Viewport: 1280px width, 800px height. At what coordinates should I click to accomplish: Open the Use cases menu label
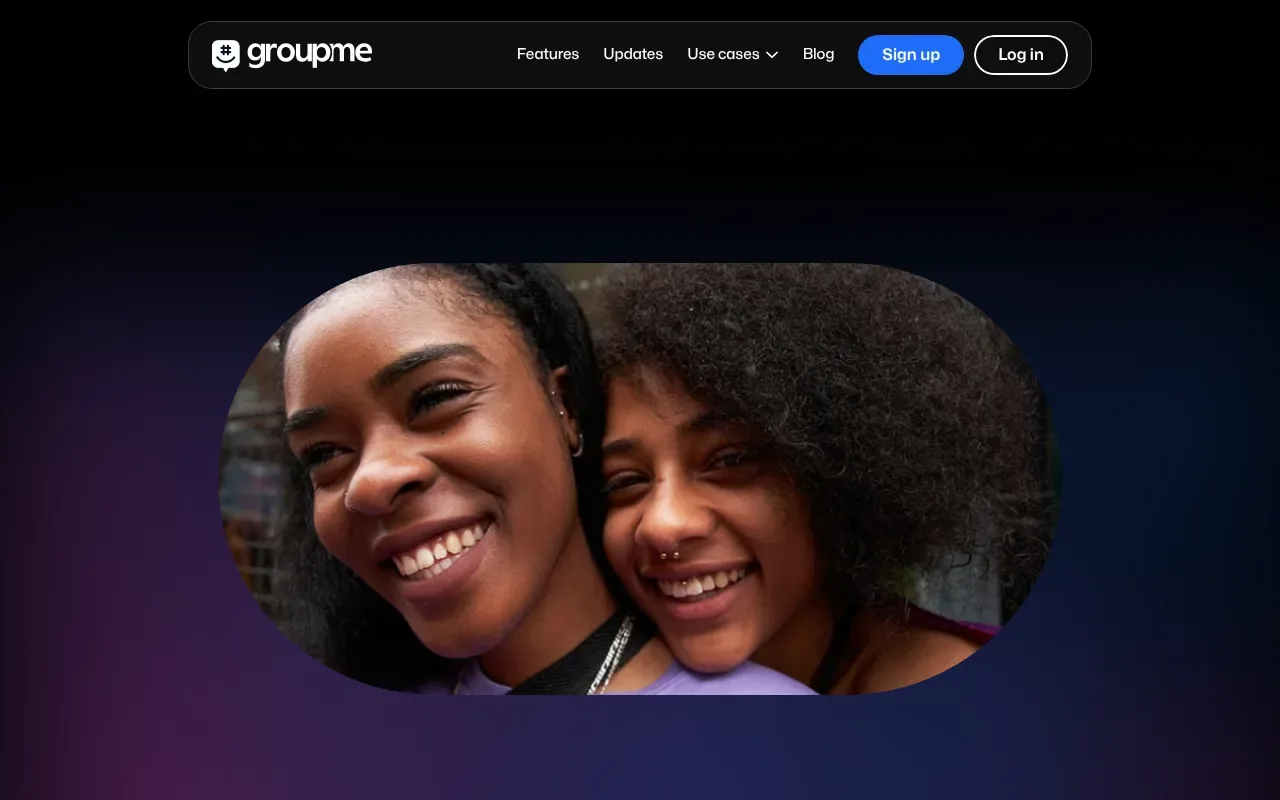[x=723, y=54]
